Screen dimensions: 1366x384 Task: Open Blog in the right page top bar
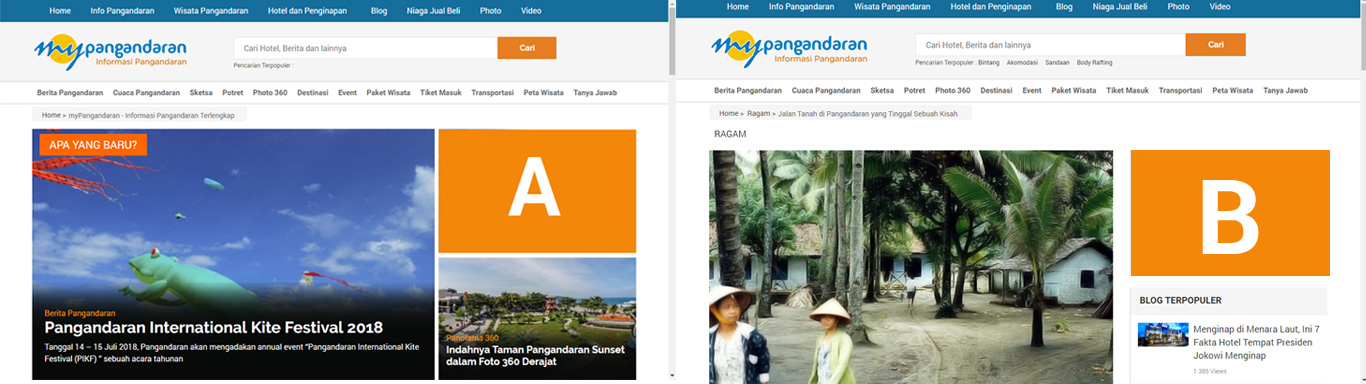point(1065,6)
